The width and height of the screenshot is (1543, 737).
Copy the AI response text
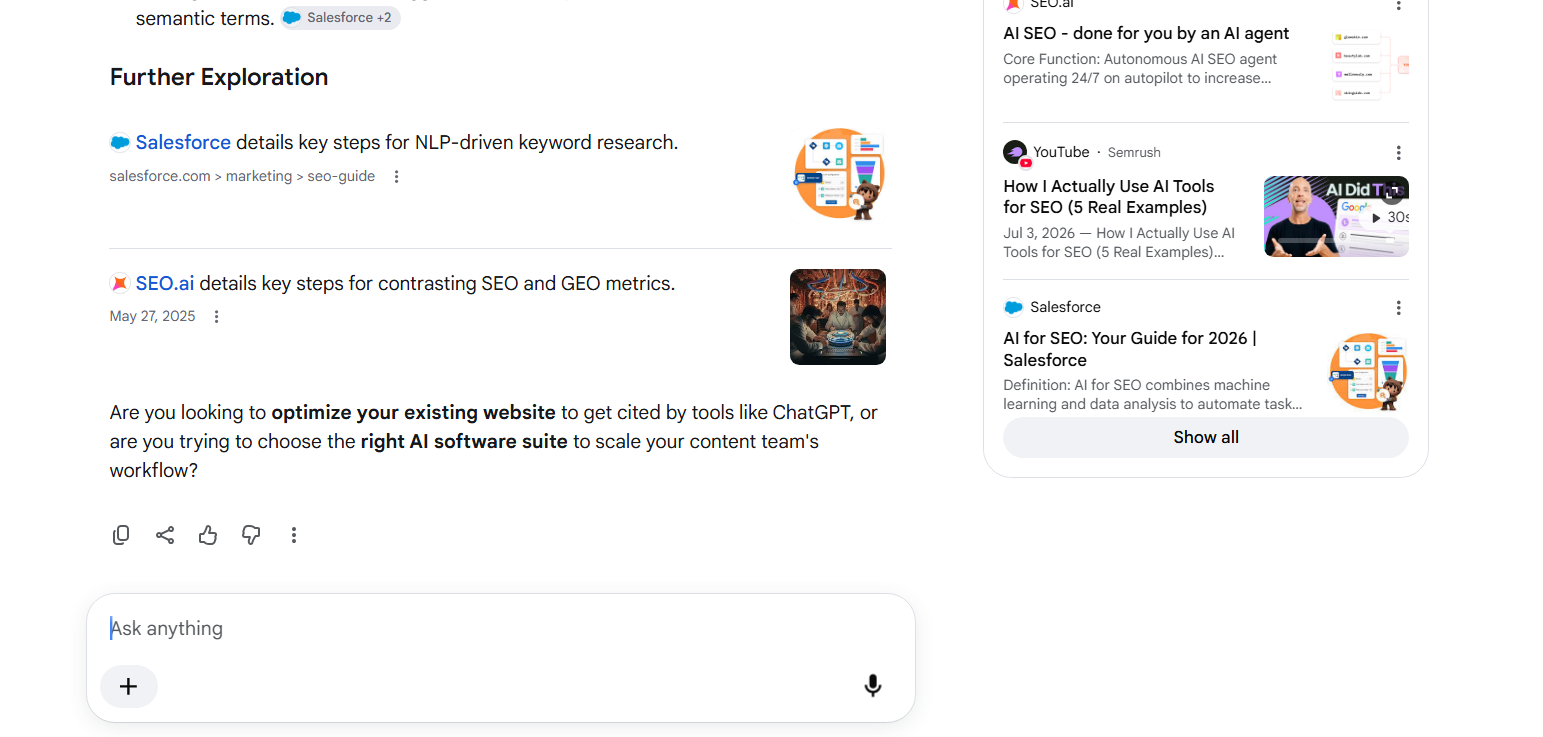121,535
